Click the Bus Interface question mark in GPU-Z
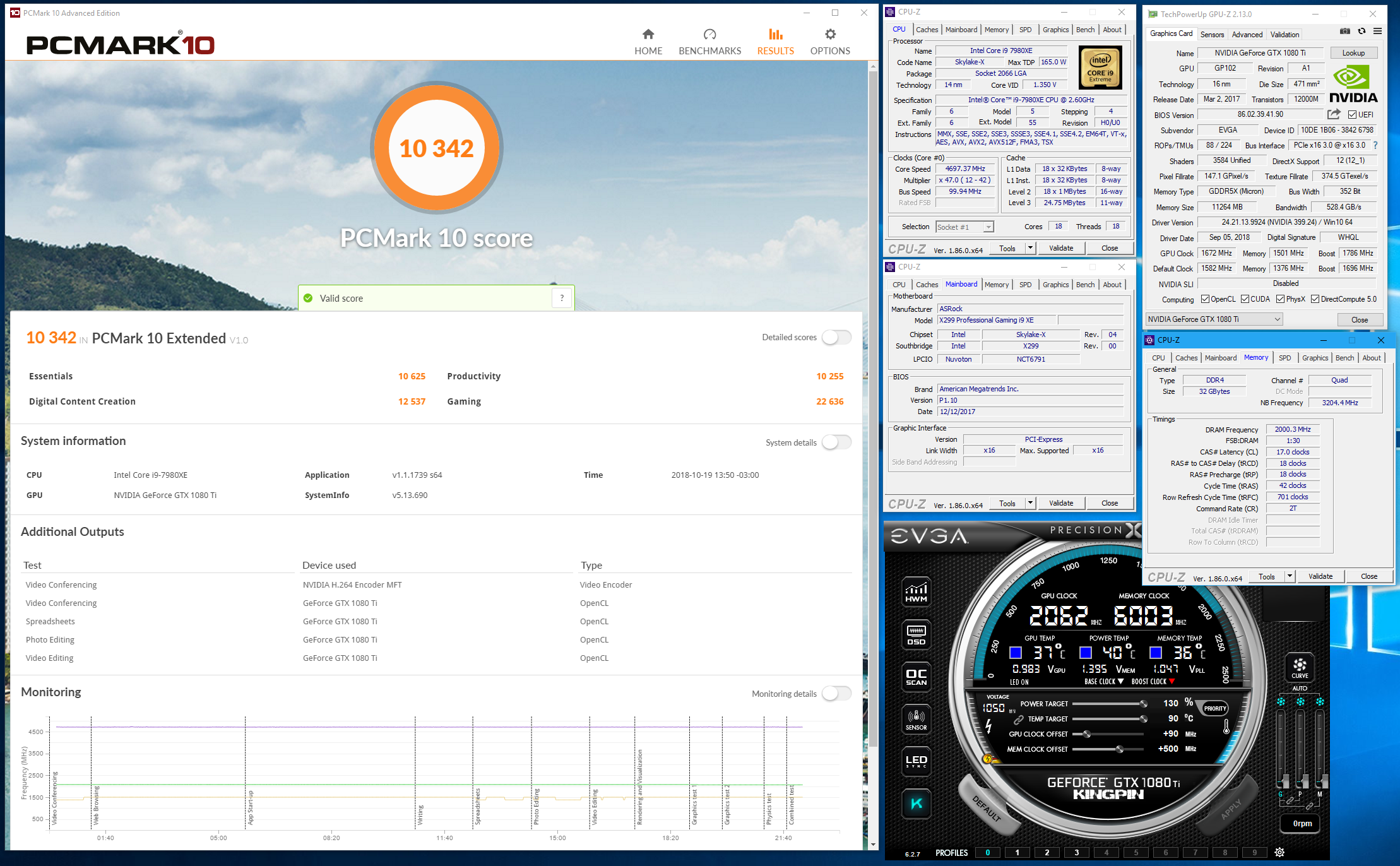The width and height of the screenshot is (1400, 866). [x=1375, y=145]
